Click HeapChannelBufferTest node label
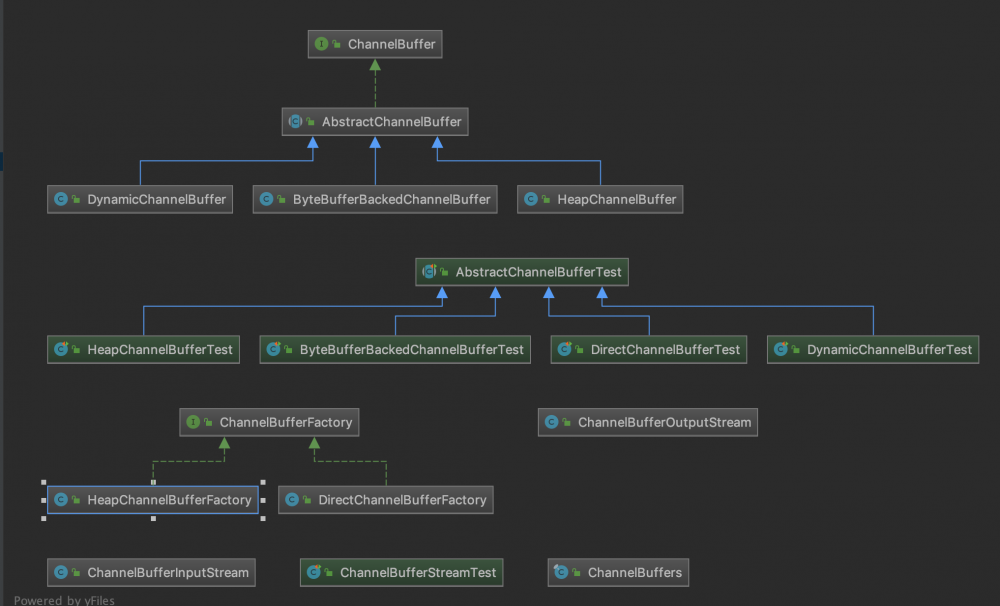This screenshot has width=1000, height=606. pyautogui.click(x=159, y=349)
